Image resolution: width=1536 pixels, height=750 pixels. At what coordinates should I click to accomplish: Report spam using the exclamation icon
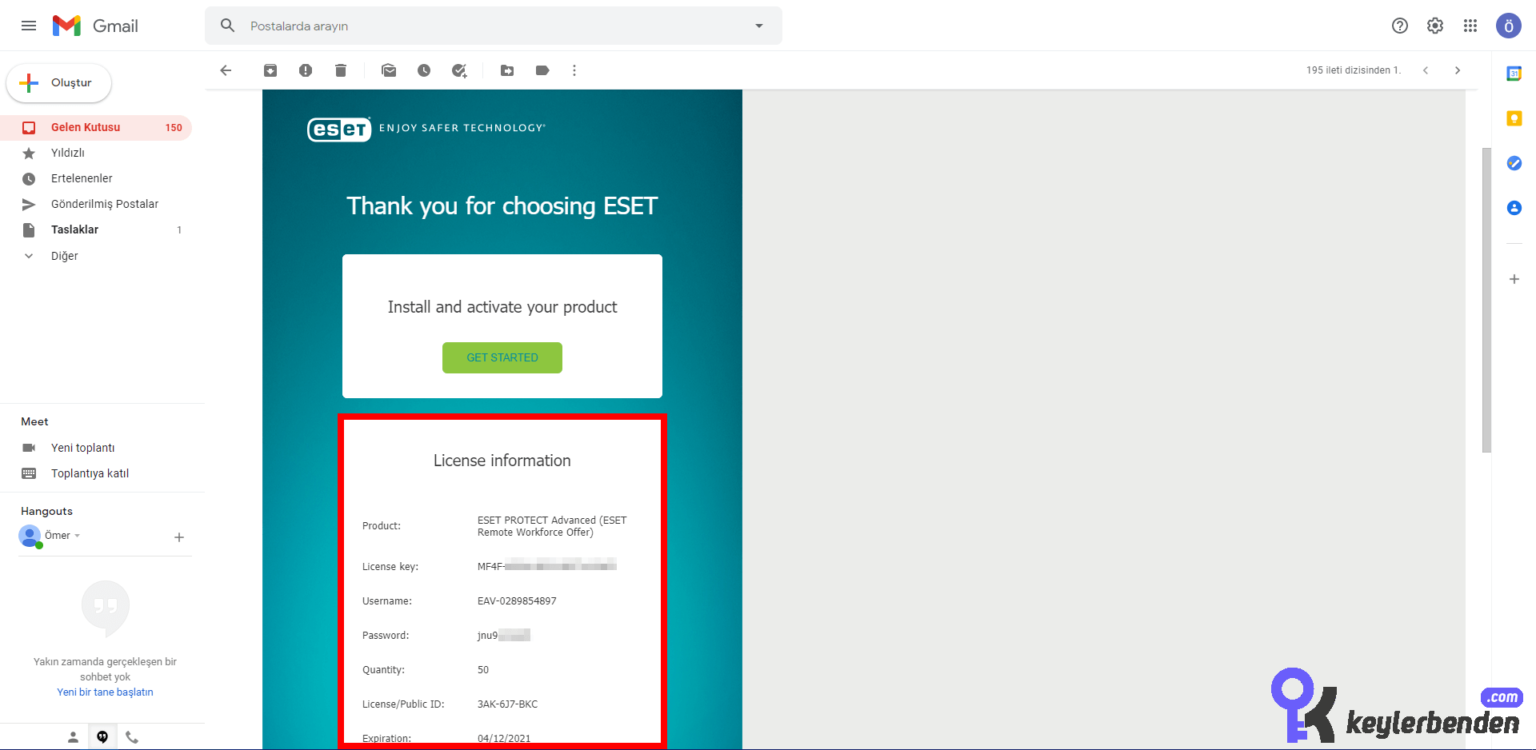click(x=305, y=70)
